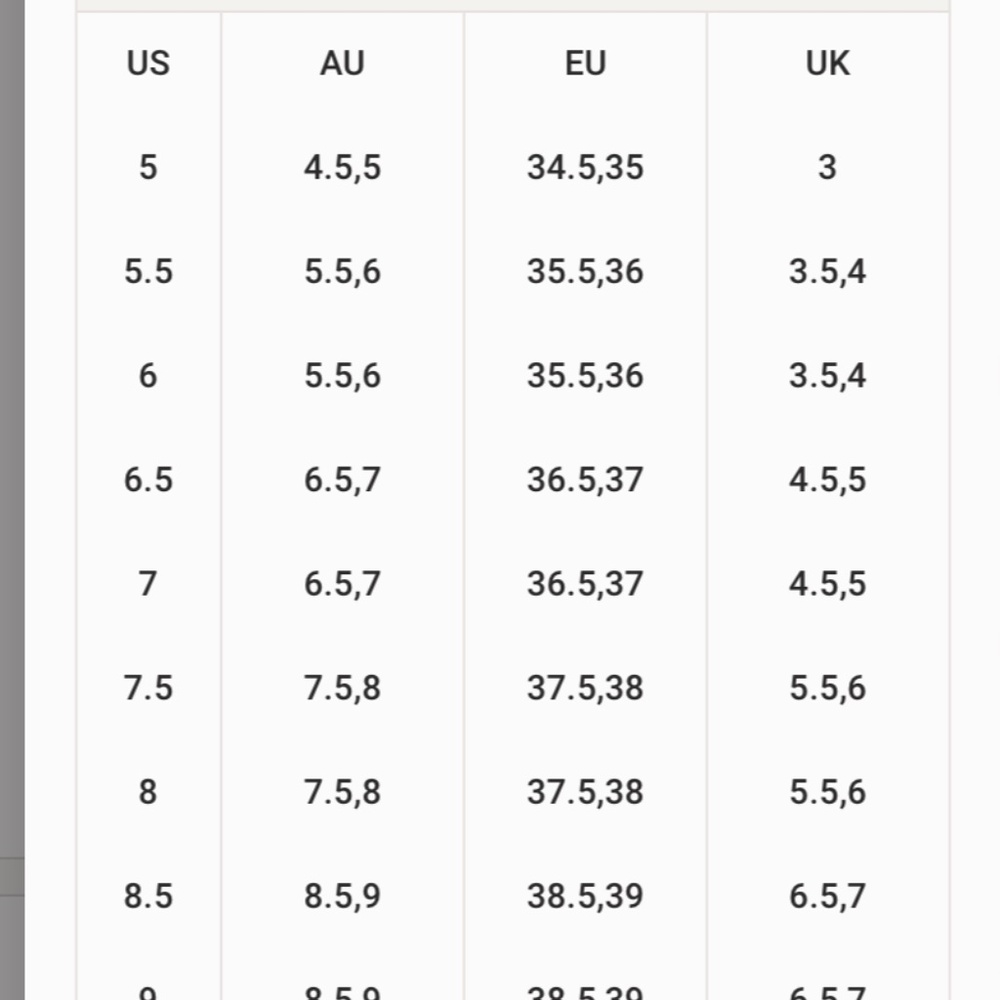Click US size 6.5 in first column
This screenshot has width=1000, height=1000.
148,479
